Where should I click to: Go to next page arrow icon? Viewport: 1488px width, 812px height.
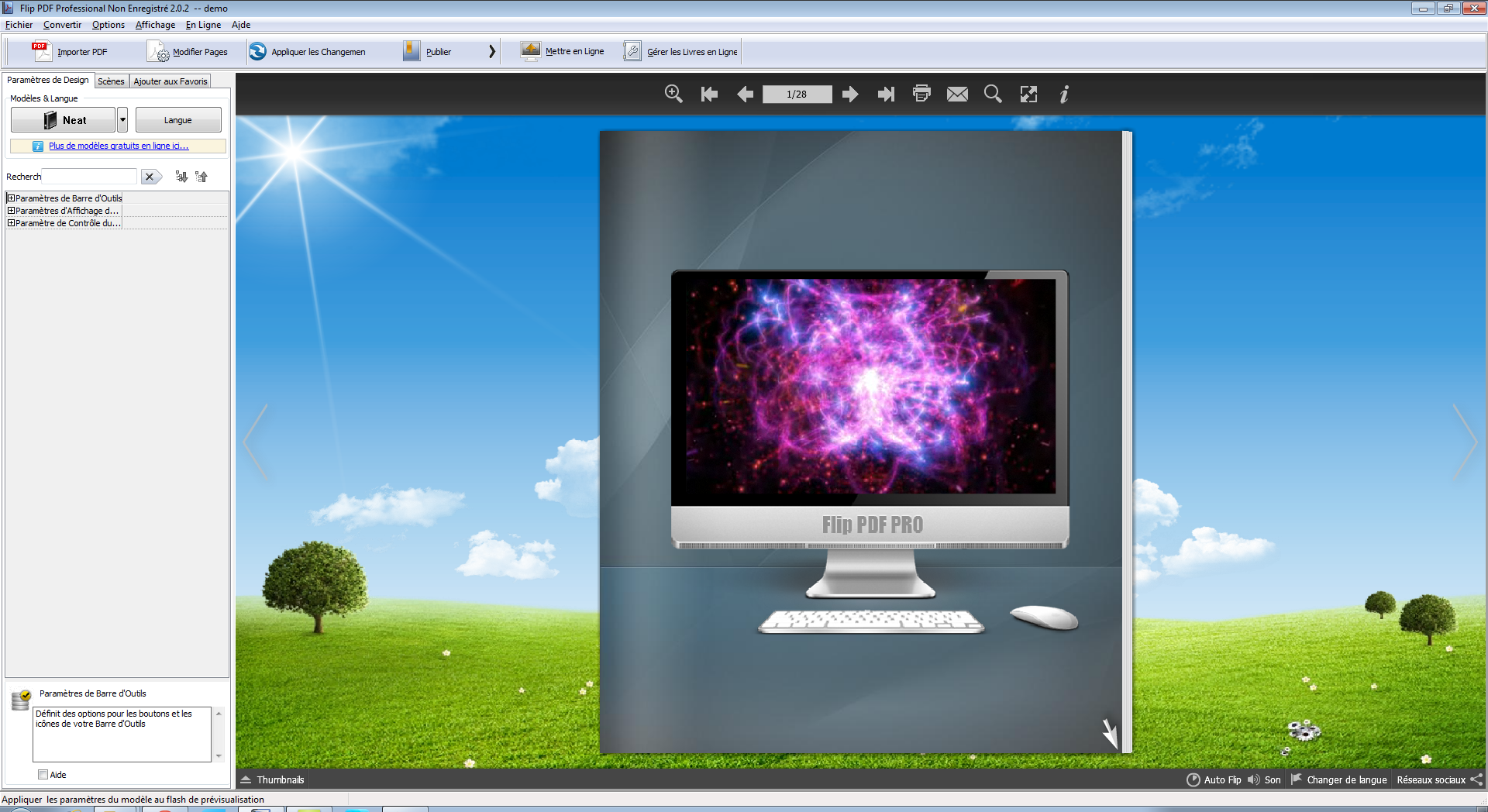[x=850, y=94]
